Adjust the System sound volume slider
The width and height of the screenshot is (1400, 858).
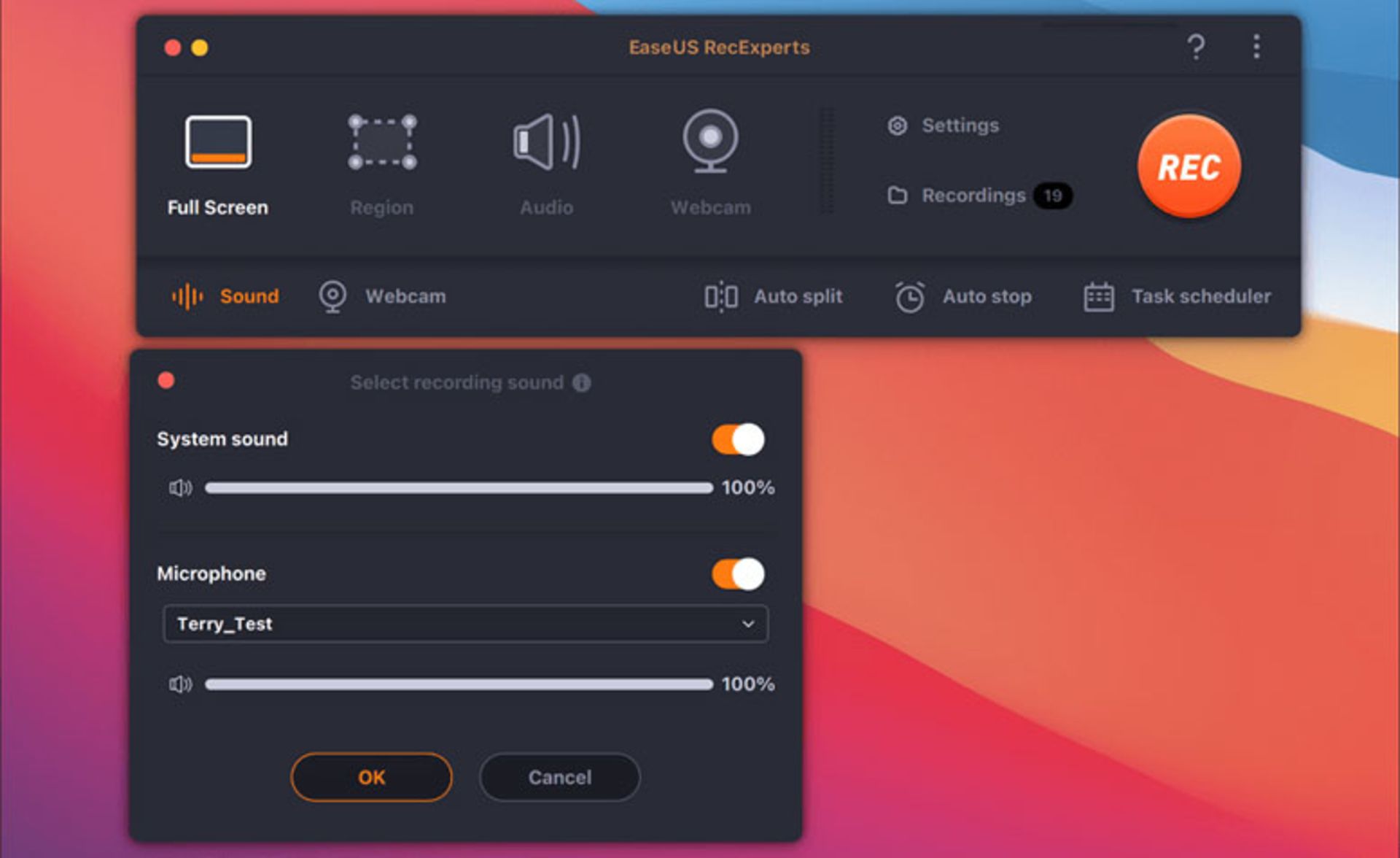coord(459,487)
